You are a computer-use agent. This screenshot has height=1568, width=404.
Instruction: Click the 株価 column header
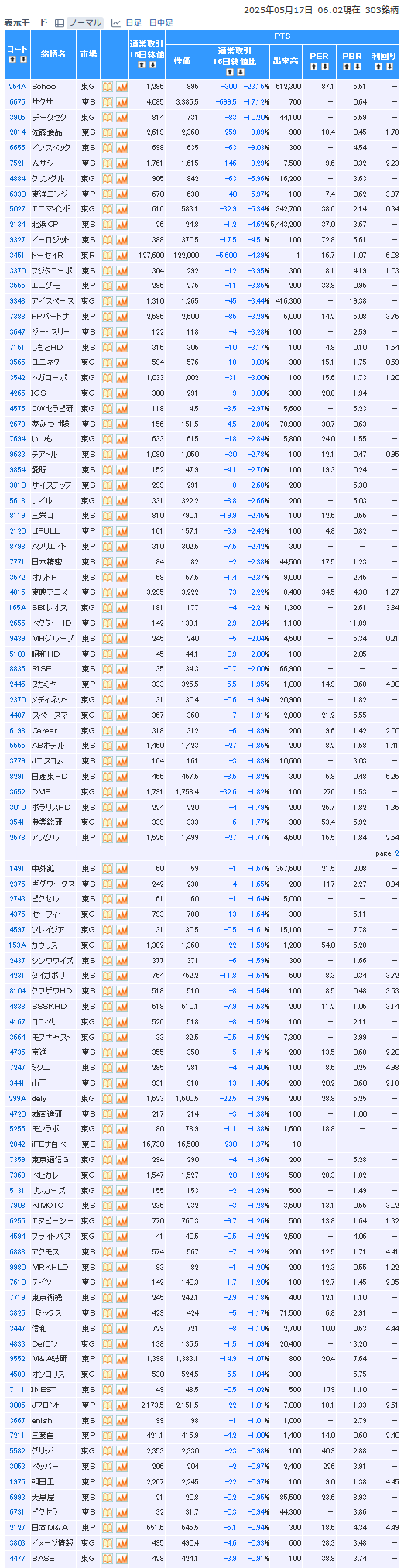tap(183, 60)
